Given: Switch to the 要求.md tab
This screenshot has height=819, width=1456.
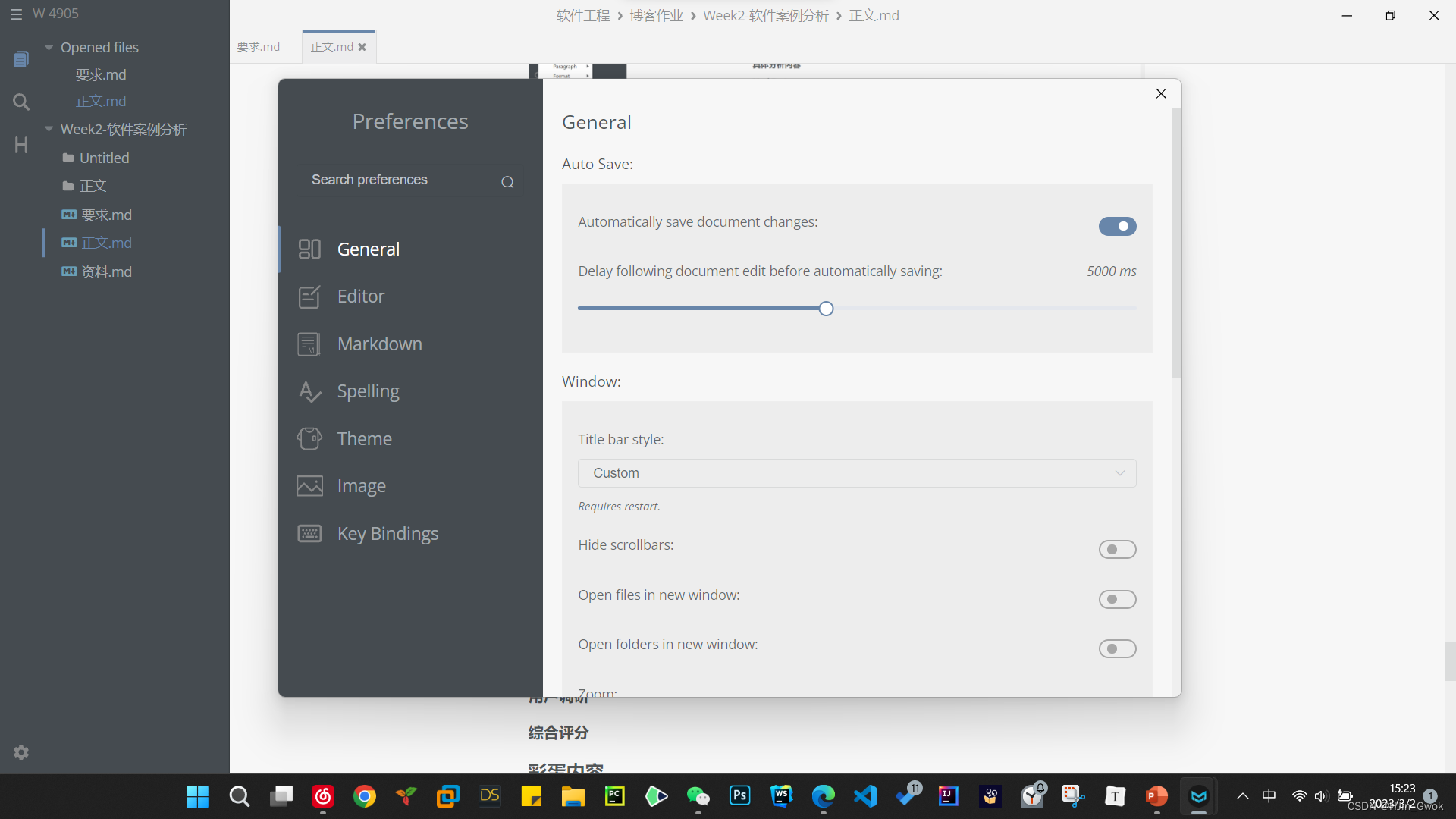Looking at the screenshot, I should [x=259, y=47].
